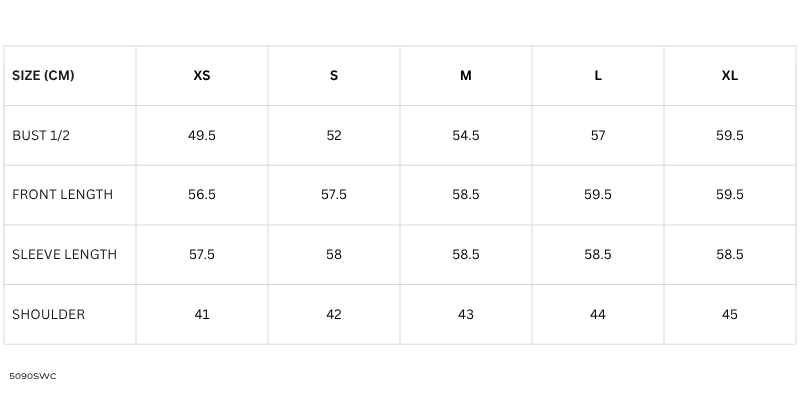Click bust value 54.5 for size M
Viewport: 800px width, 400px height.
coord(466,136)
